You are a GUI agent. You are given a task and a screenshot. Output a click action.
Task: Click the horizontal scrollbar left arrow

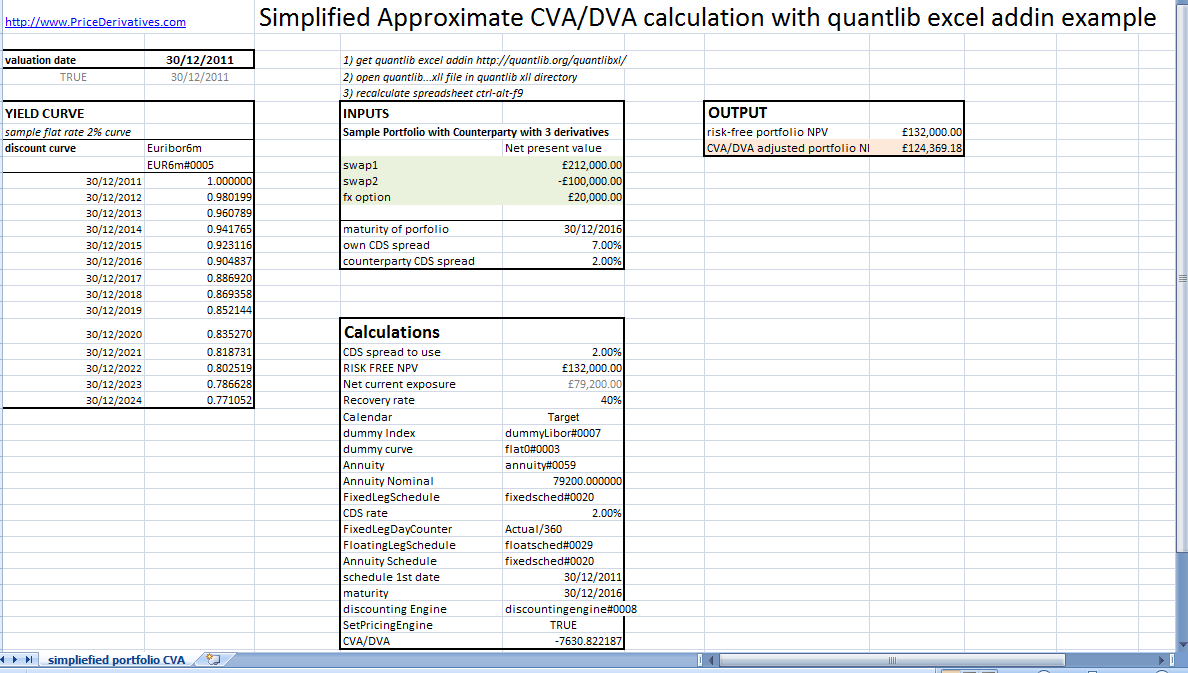click(x=712, y=659)
